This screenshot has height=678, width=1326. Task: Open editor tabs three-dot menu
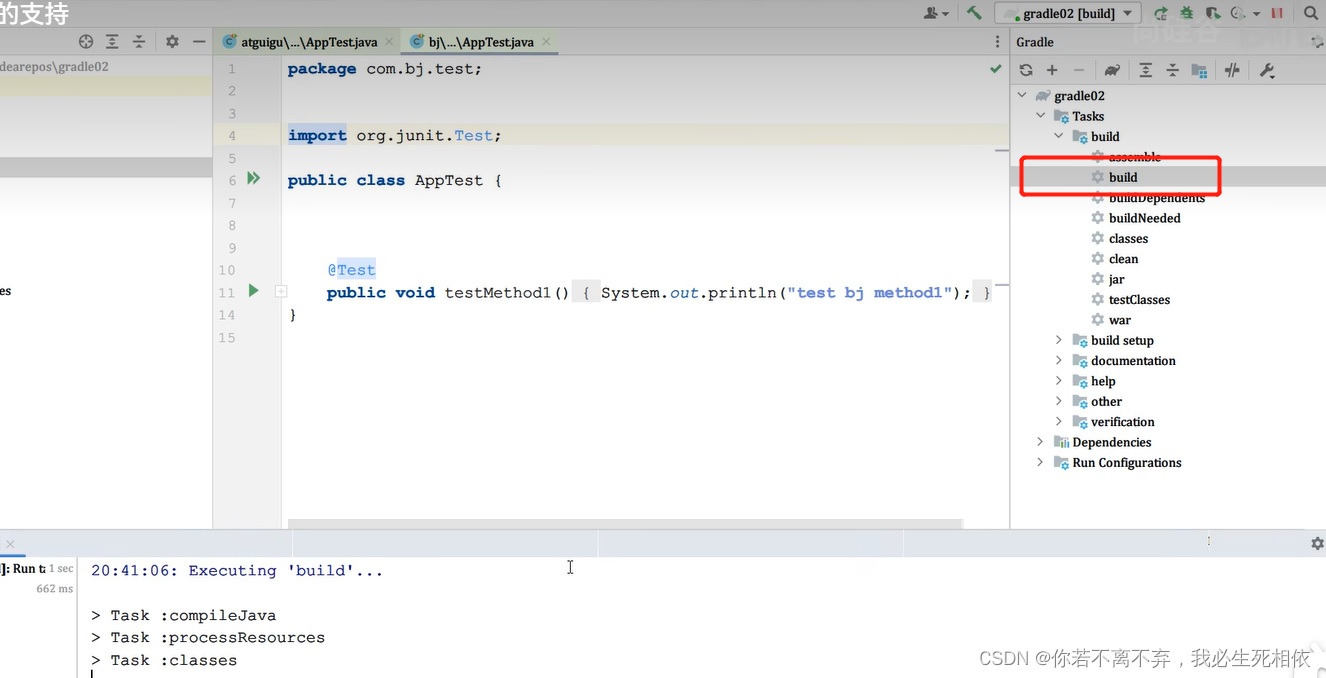[997, 42]
